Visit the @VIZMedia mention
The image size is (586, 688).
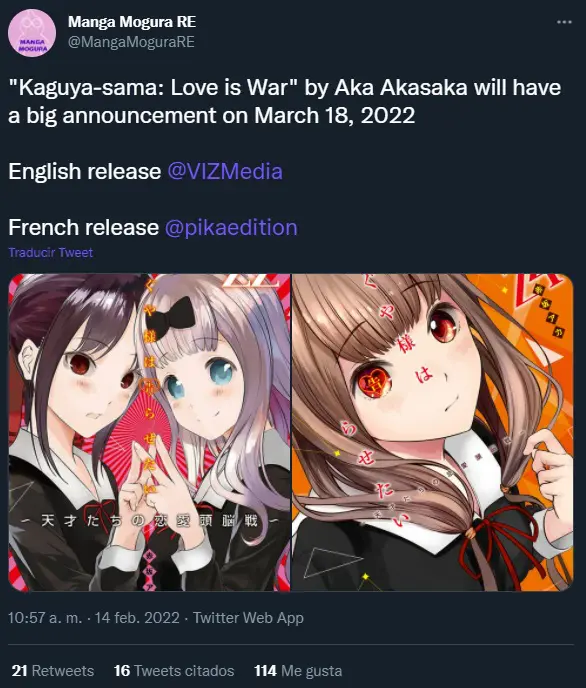(x=225, y=171)
